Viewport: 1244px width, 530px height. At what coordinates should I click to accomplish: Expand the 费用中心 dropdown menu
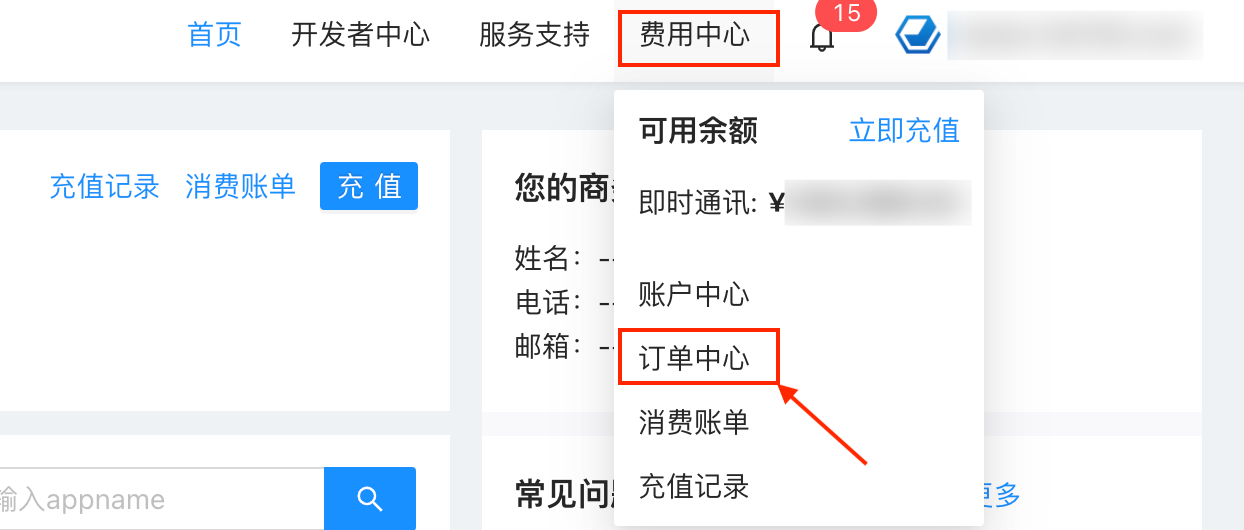tap(695, 36)
